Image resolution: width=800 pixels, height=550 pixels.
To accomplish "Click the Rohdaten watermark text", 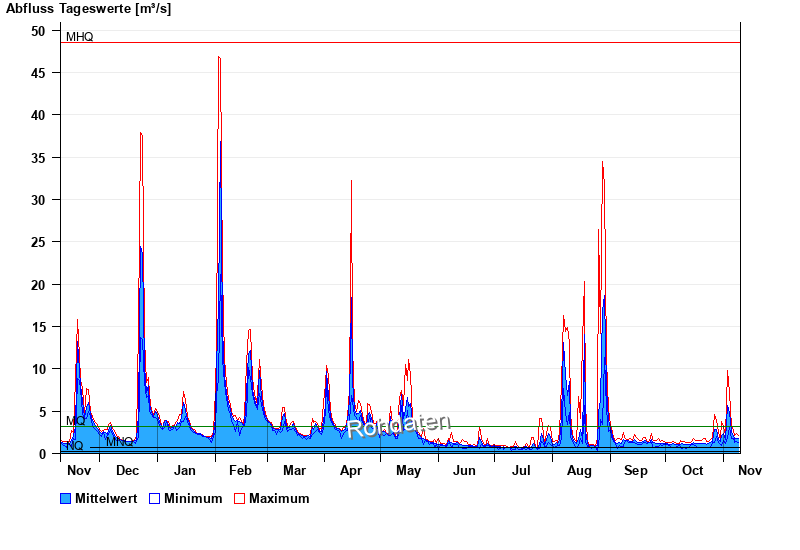I will [399, 426].
